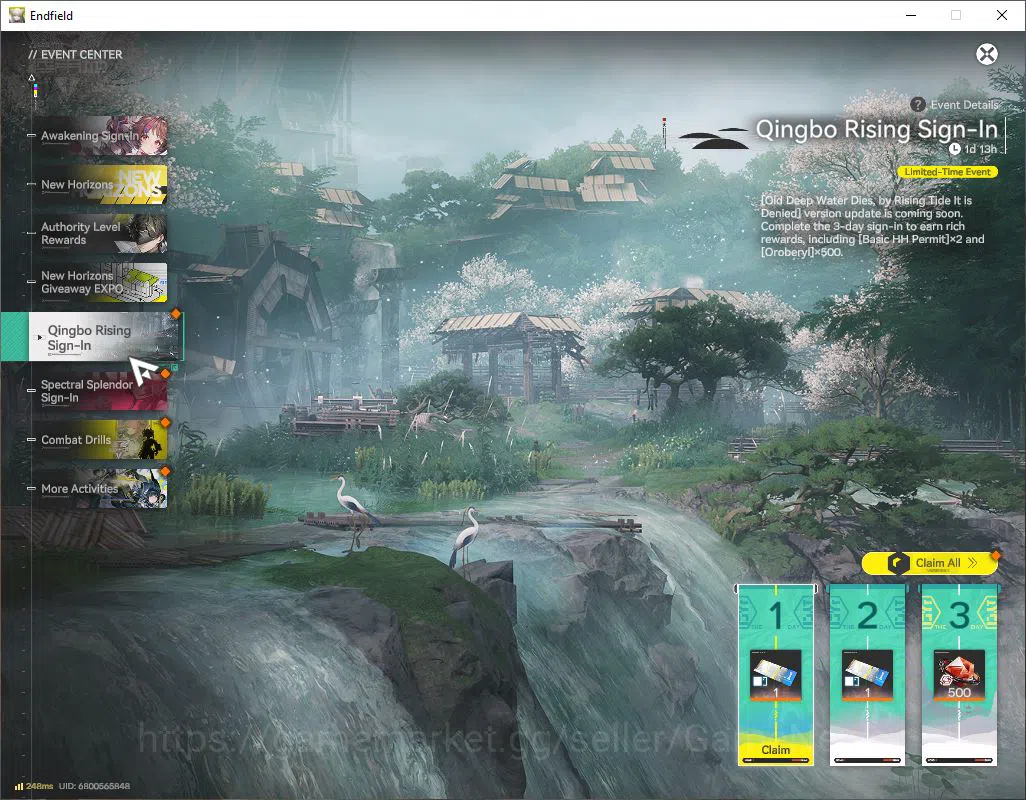Close the Event Center with the X icon

click(x=987, y=54)
